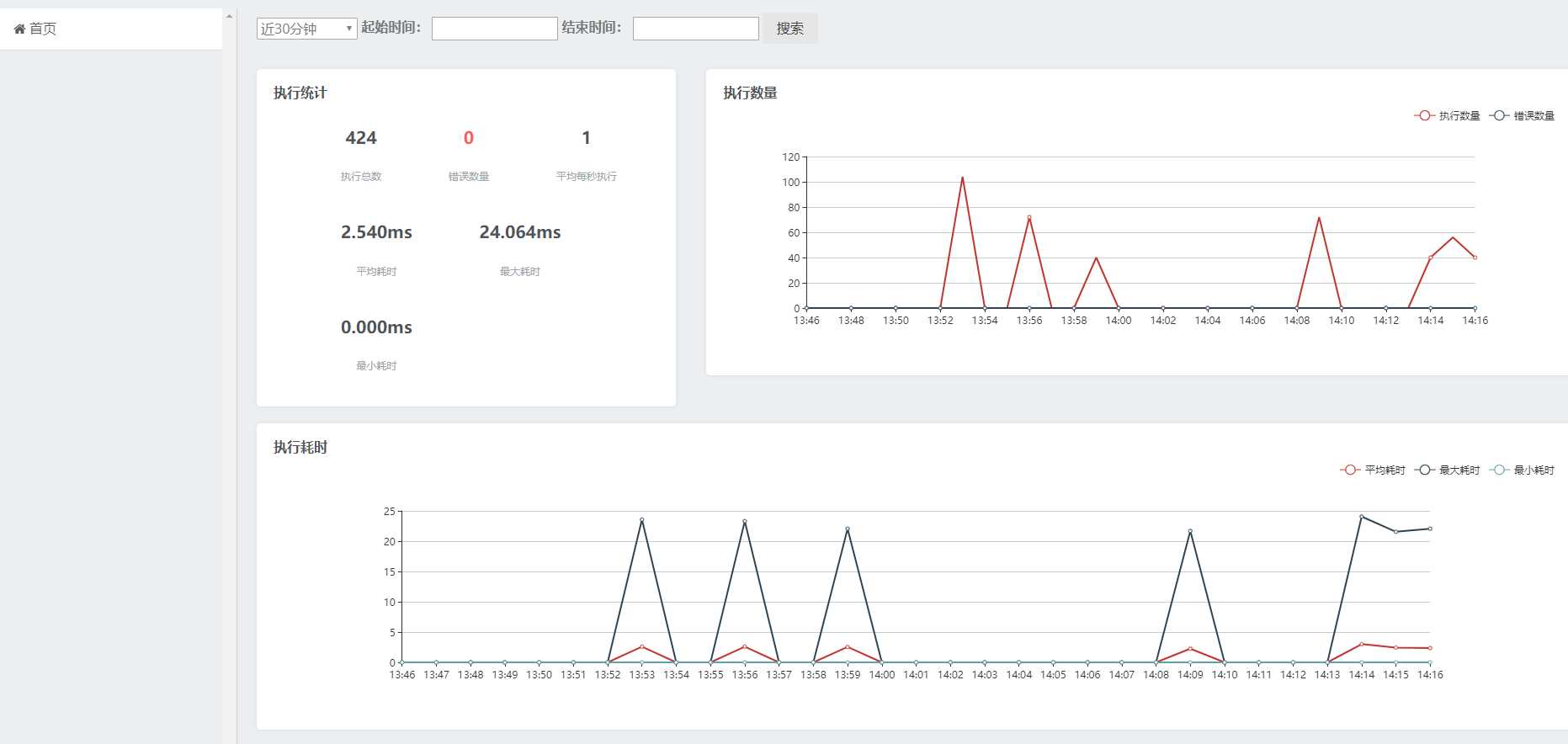1568x744 pixels.
Task: Click the 13:59 max duration peak point
Action: point(847,529)
